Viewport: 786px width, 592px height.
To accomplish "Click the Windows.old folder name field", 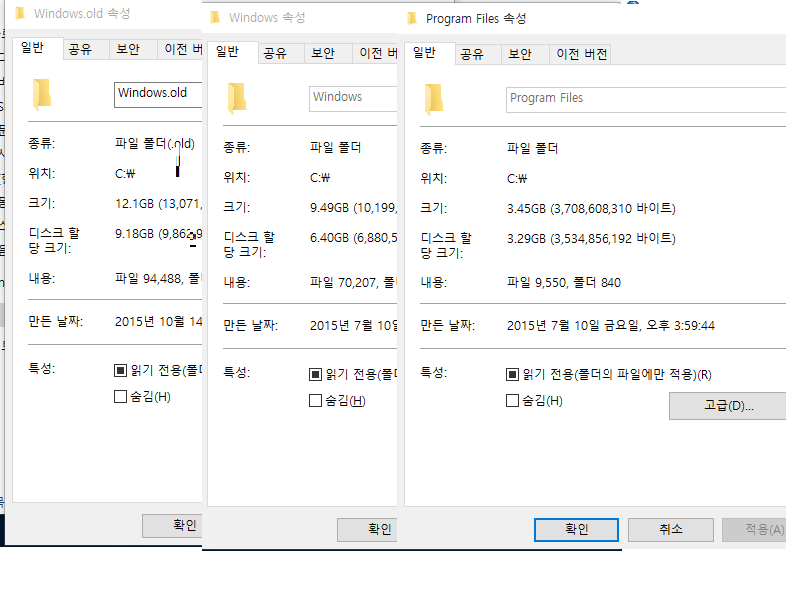I will pyautogui.click(x=158, y=94).
